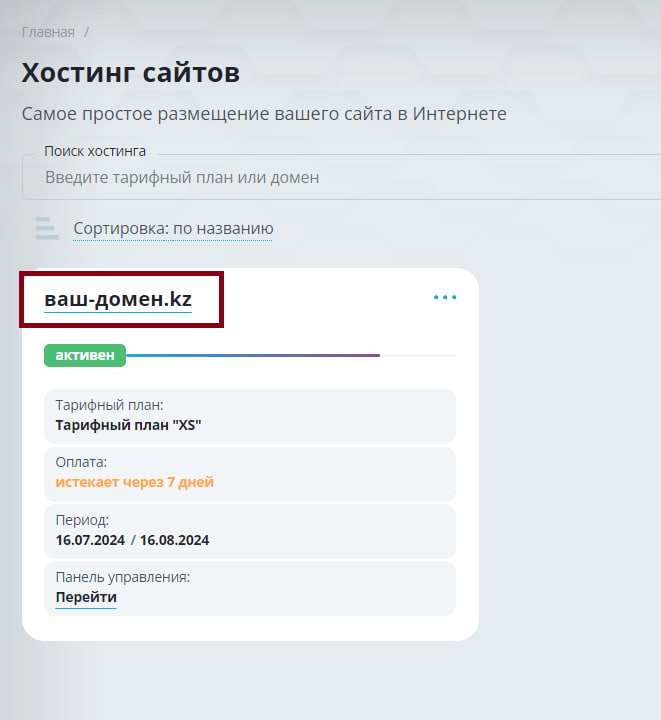This screenshot has width=661, height=720.
Task: Click the 'Период:' label
Action: pyautogui.click(x=82, y=520)
